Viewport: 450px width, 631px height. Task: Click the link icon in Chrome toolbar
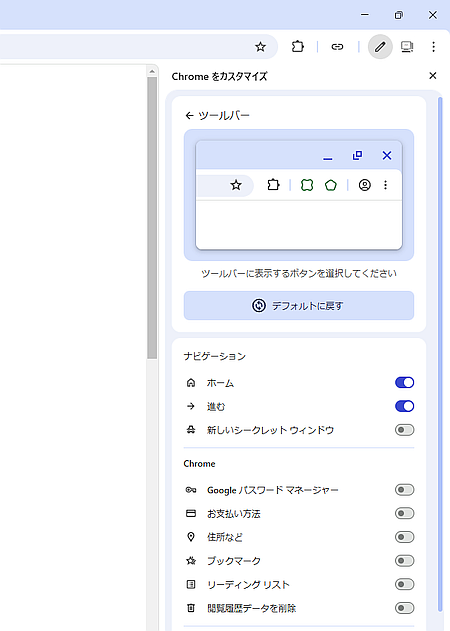[337, 47]
